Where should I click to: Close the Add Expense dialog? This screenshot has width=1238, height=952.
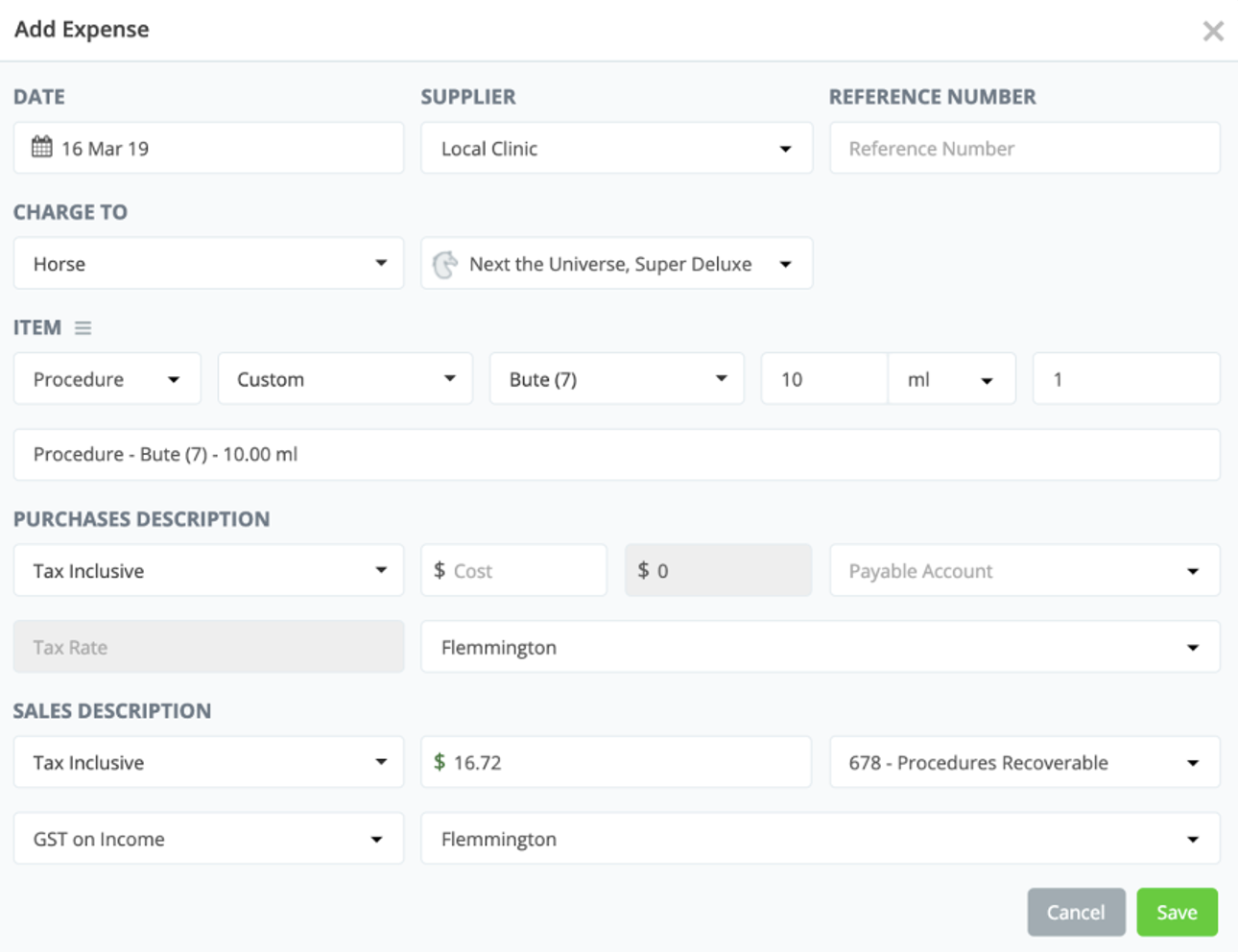[1212, 31]
